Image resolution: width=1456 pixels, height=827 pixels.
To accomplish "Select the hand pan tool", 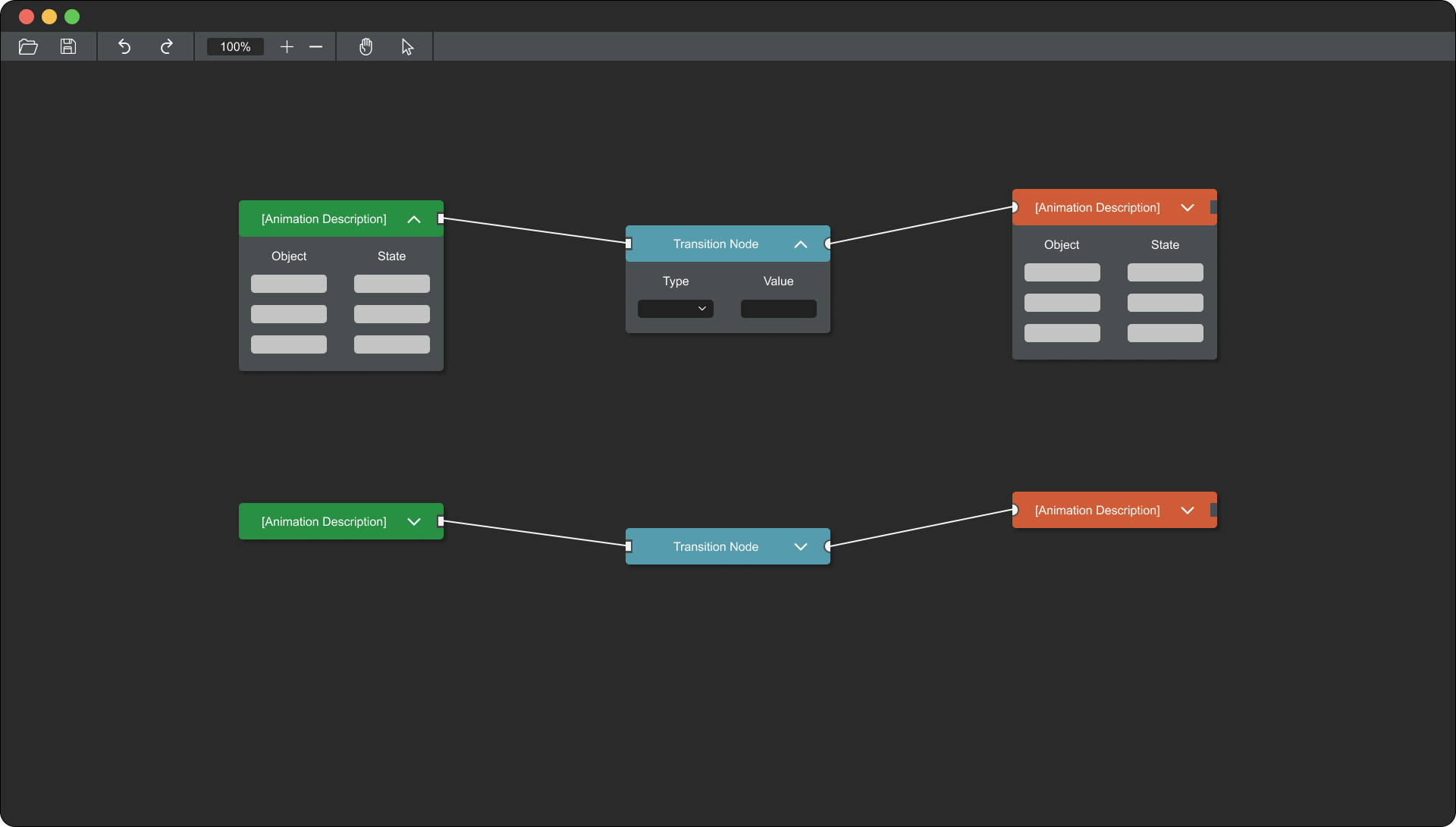I will point(366,47).
